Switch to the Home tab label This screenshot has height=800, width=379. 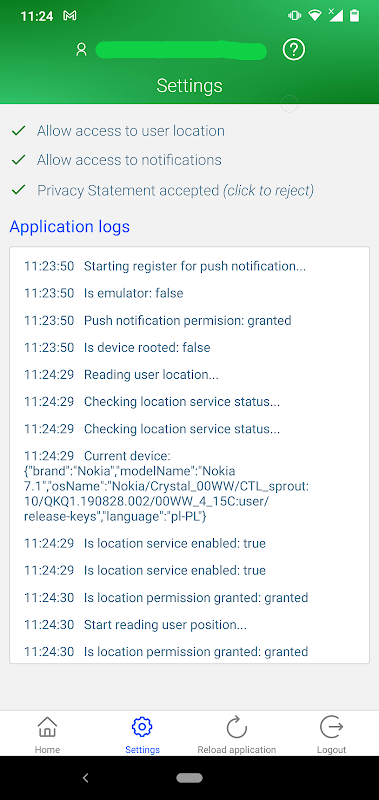[47, 749]
